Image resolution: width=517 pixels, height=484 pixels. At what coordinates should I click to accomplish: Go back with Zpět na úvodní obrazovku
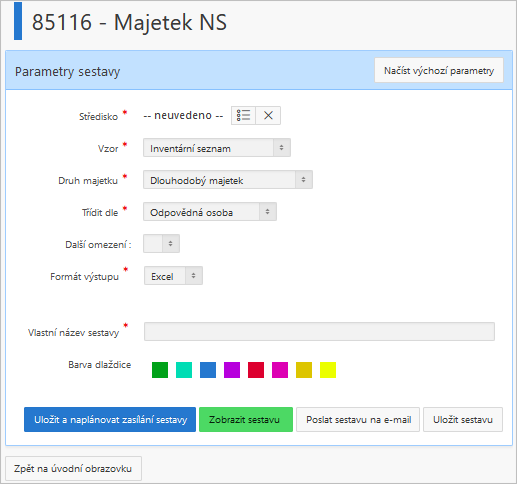[x=73, y=468]
